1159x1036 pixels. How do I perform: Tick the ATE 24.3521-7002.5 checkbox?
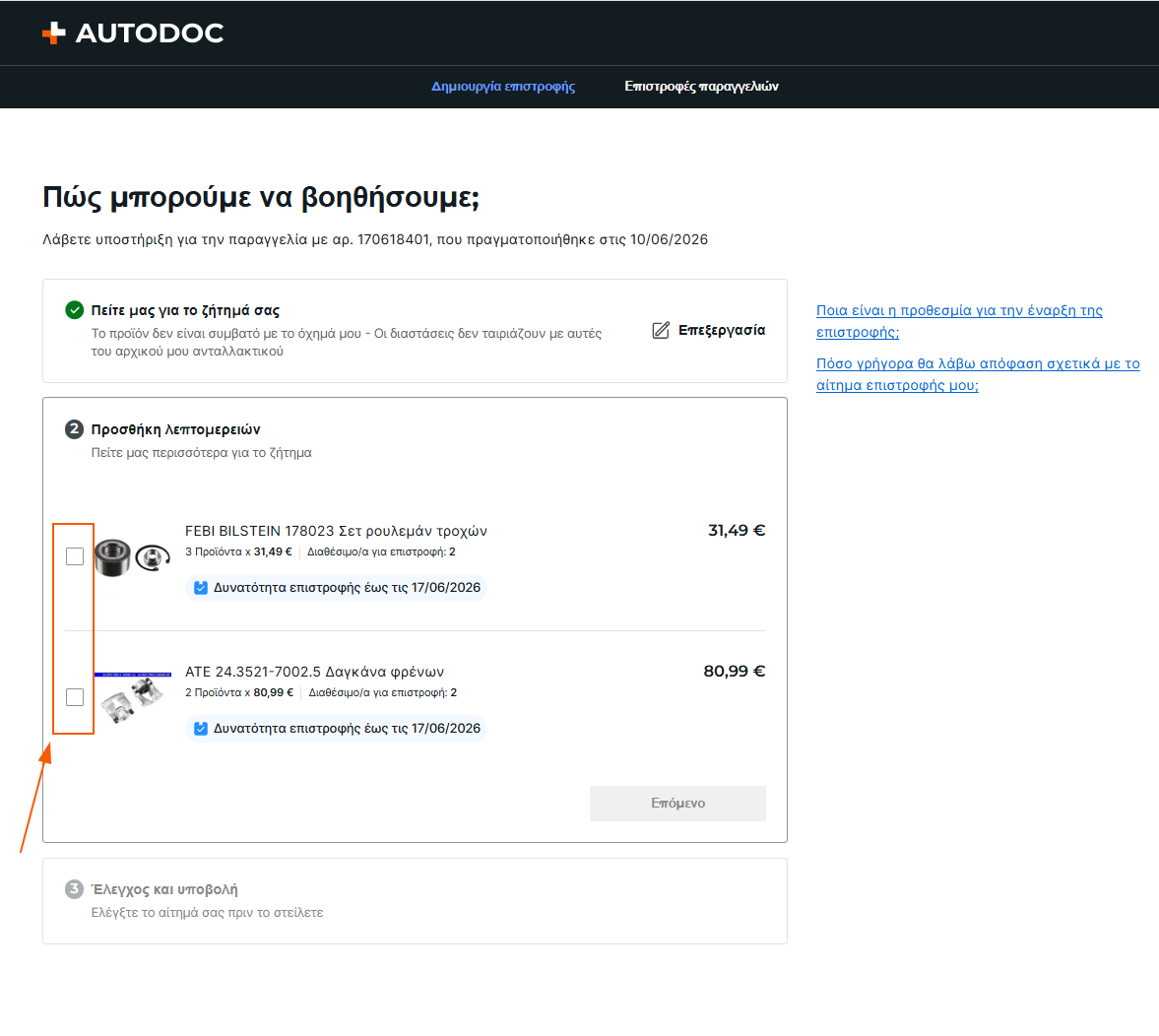click(x=75, y=696)
